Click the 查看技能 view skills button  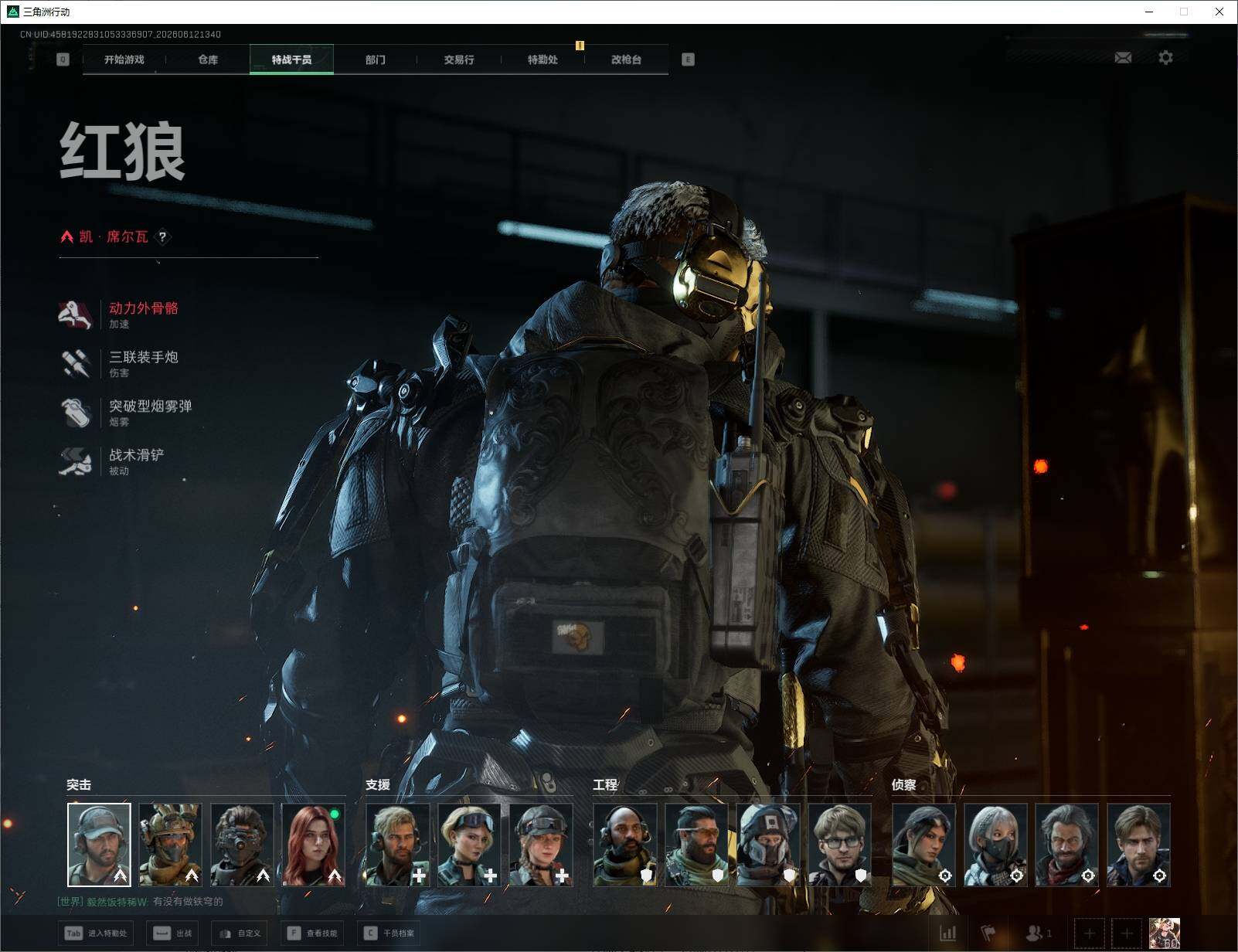(312, 933)
